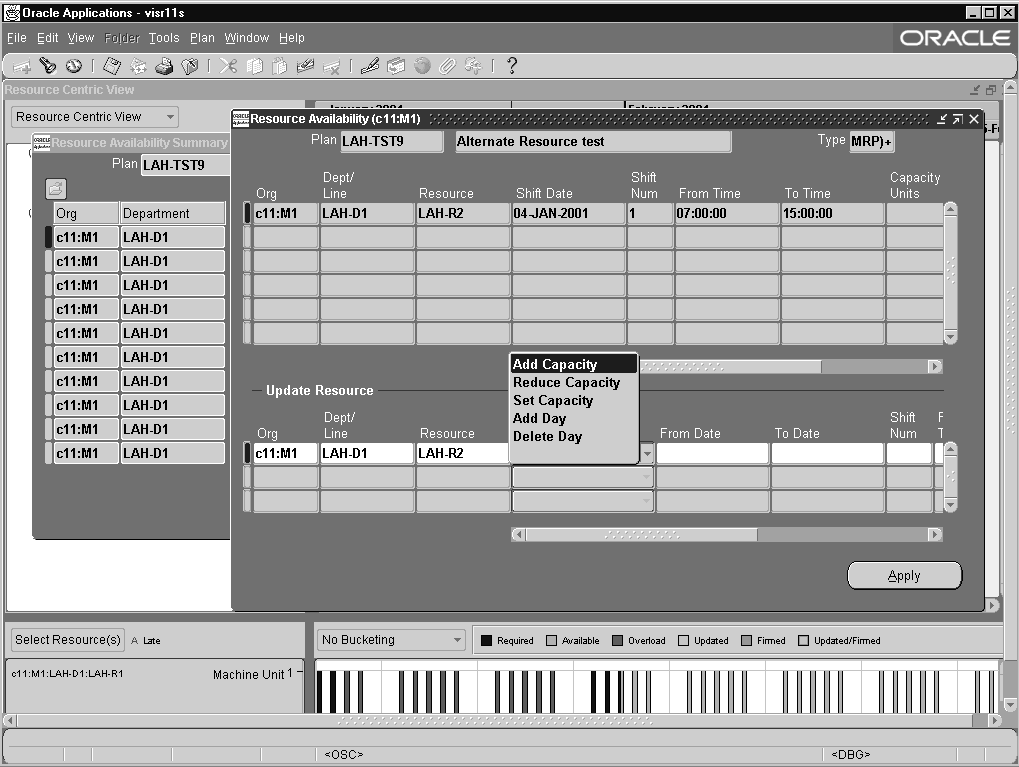Click the New record toolbar icon
Viewport: 1019px width, 767px height.
tap(21, 66)
